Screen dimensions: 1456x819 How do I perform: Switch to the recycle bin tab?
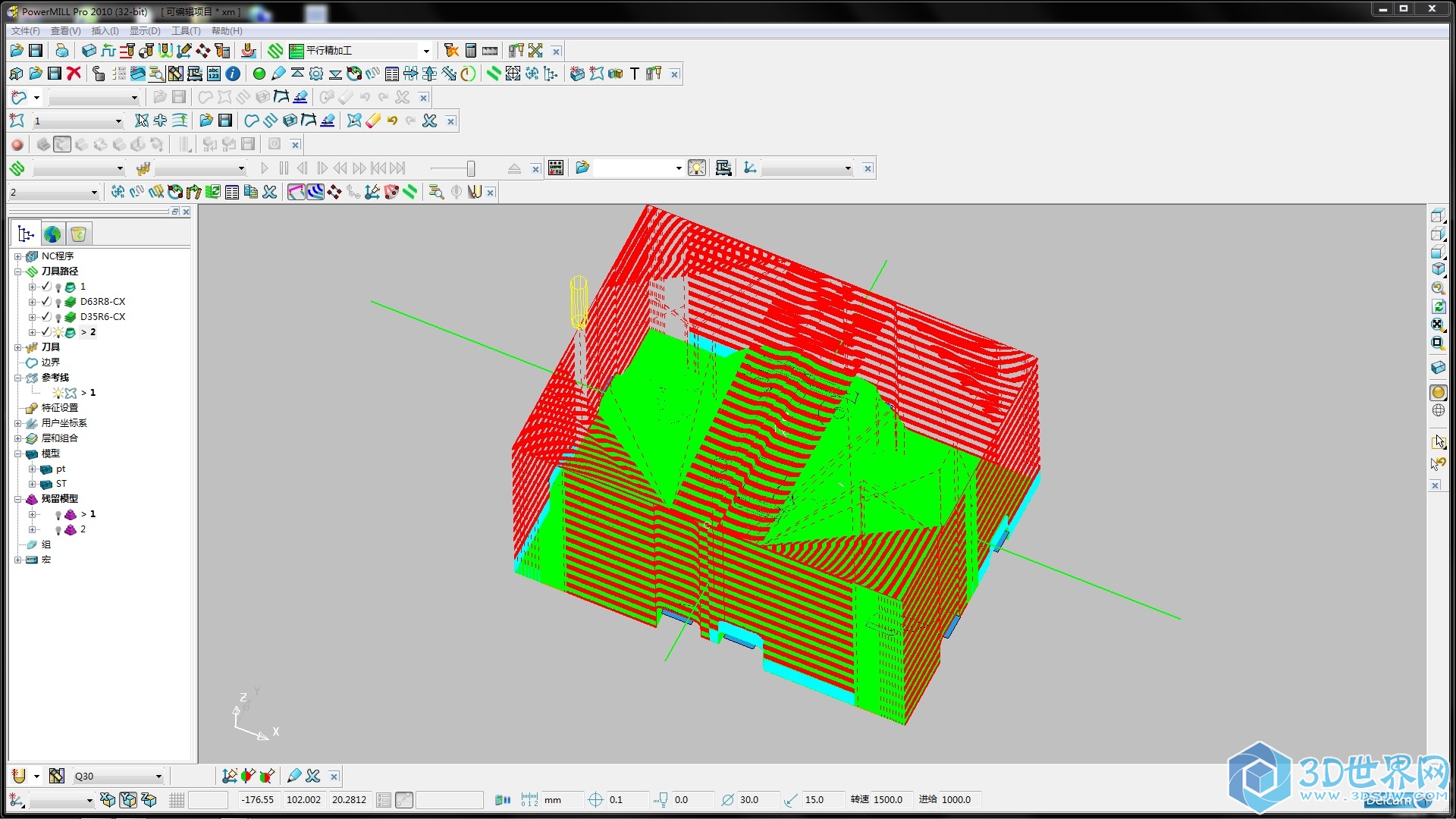[x=79, y=234]
